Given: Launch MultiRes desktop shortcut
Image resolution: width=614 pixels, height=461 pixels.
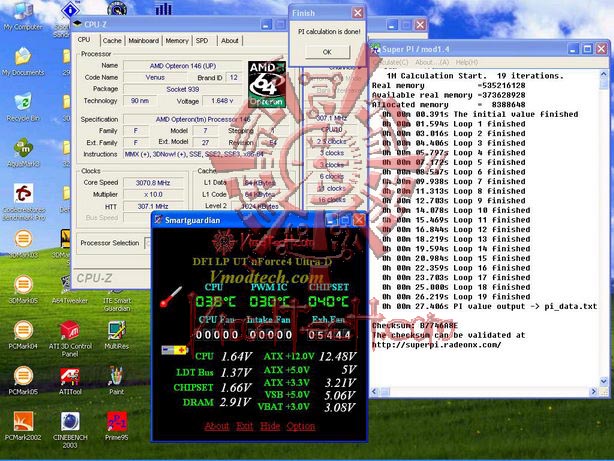Looking at the screenshot, I should point(116,334).
